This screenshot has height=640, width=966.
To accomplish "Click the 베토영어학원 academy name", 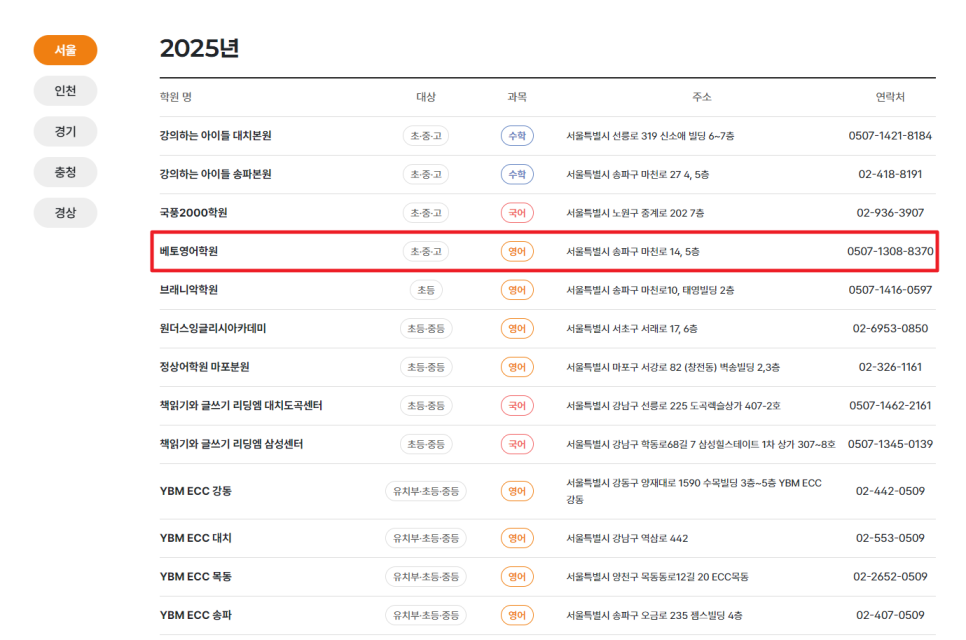I will pyautogui.click(x=189, y=251).
